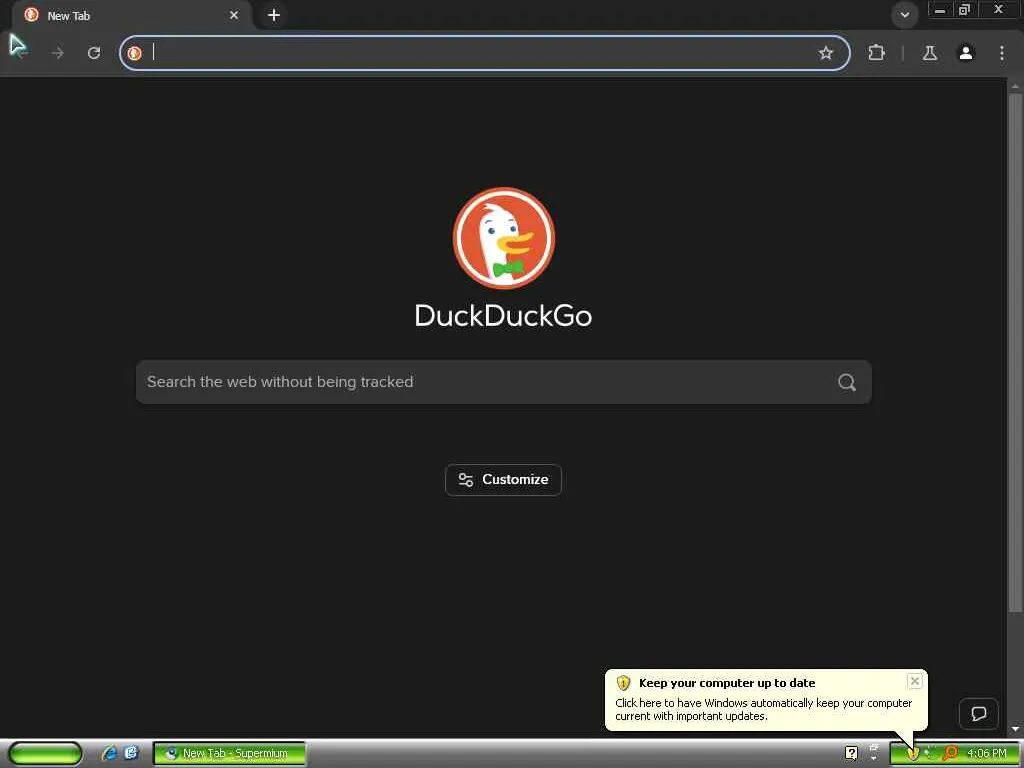
Task: Reload the page with the refresh icon
Action: [x=94, y=53]
